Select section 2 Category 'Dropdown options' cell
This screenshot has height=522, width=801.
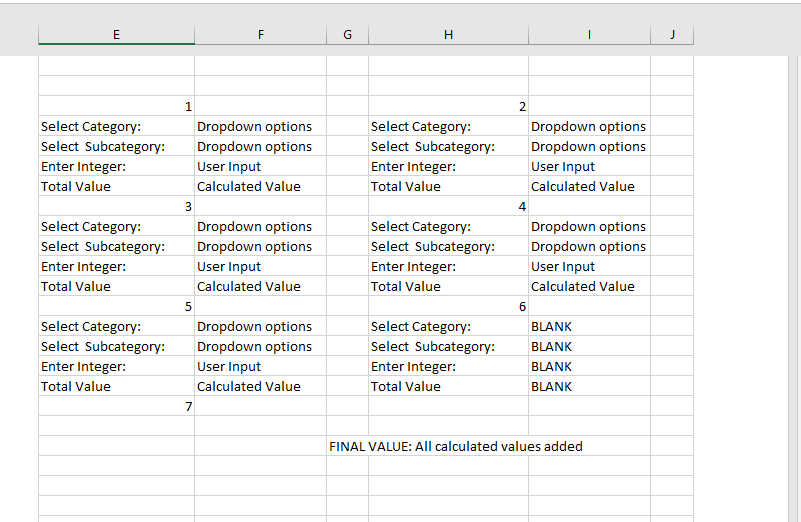pos(590,126)
